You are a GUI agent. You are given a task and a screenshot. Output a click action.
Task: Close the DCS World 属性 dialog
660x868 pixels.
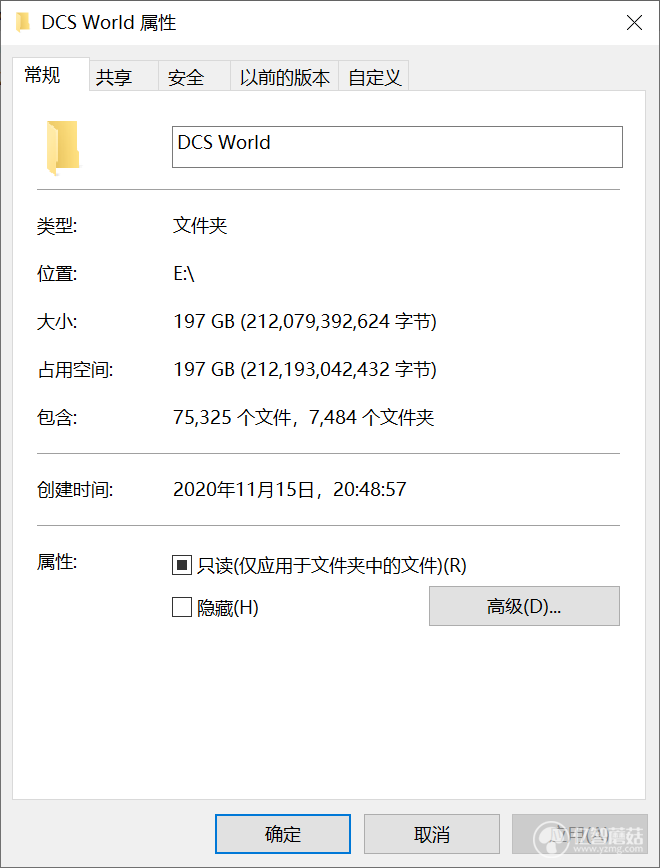pos(634,23)
